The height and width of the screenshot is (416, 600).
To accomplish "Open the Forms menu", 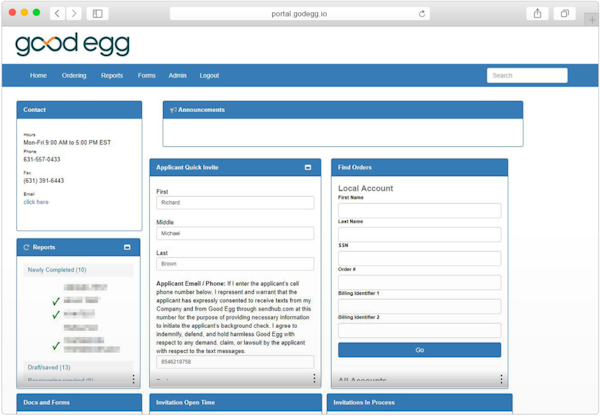I will coord(147,75).
